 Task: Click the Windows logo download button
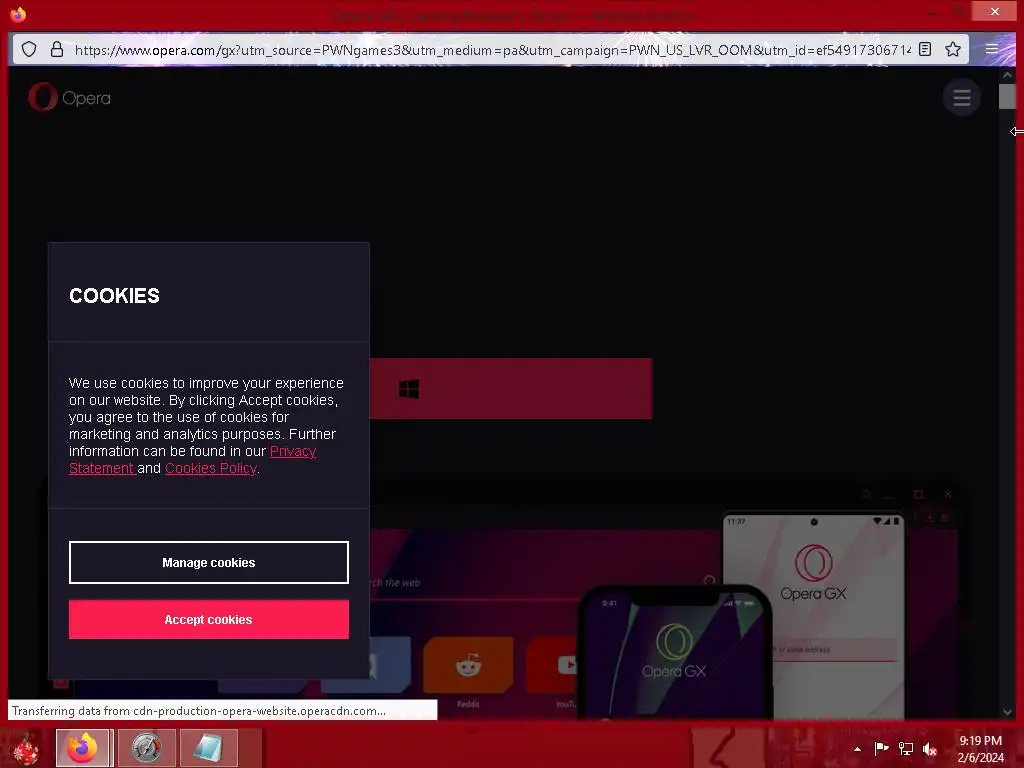coord(511,389)
